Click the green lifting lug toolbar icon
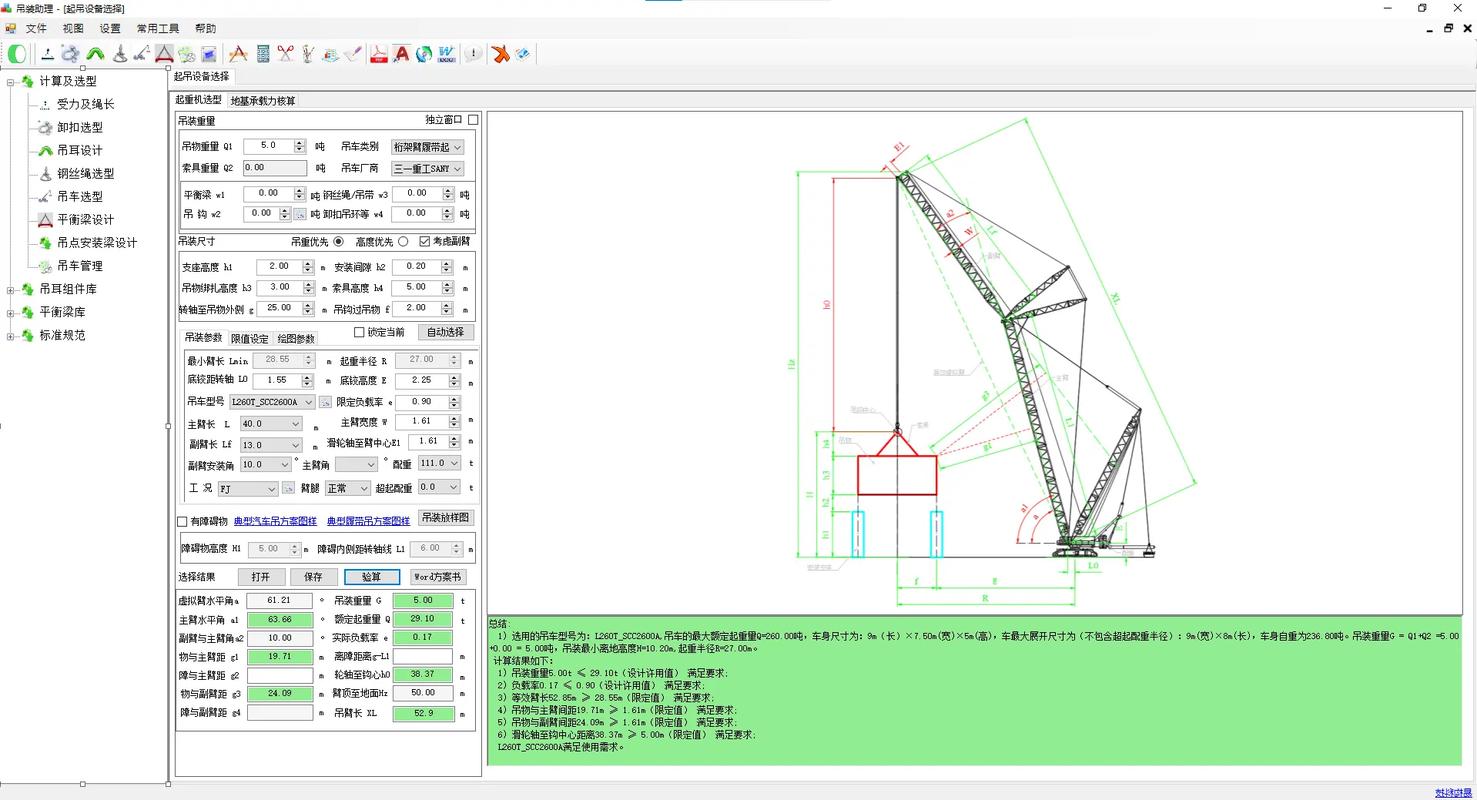Viewport: 1477px width, 800px height. 95,54
